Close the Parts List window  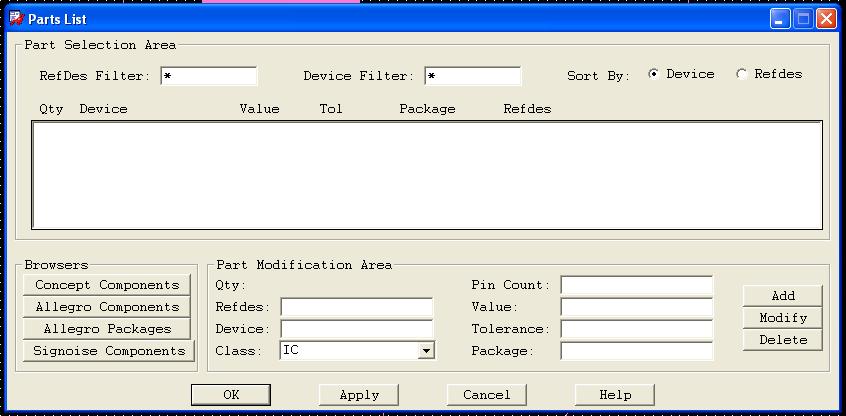pyautogui.click(x=826, y=19)
